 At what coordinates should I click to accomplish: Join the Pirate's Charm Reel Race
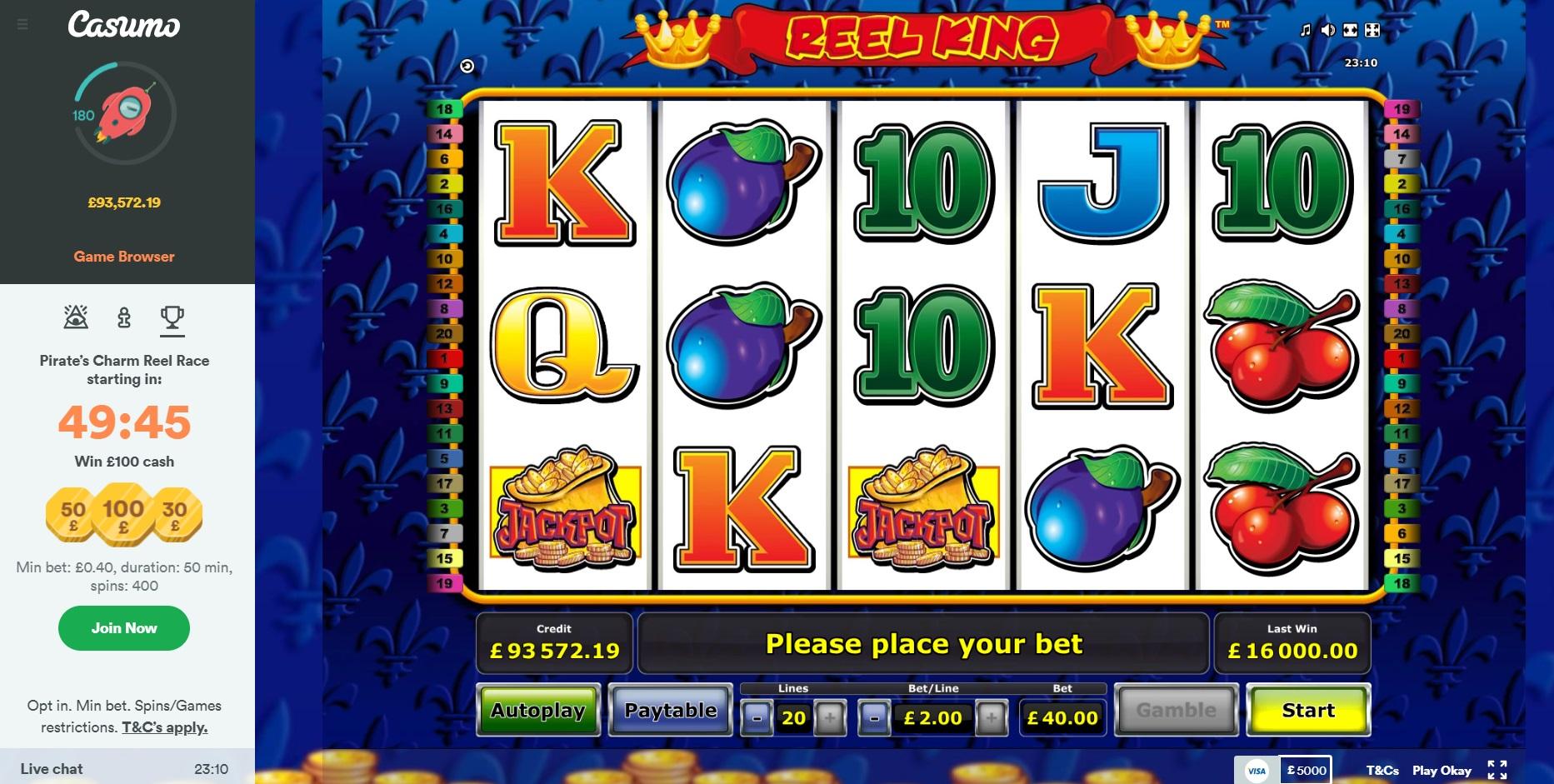(x=124, y=628)
